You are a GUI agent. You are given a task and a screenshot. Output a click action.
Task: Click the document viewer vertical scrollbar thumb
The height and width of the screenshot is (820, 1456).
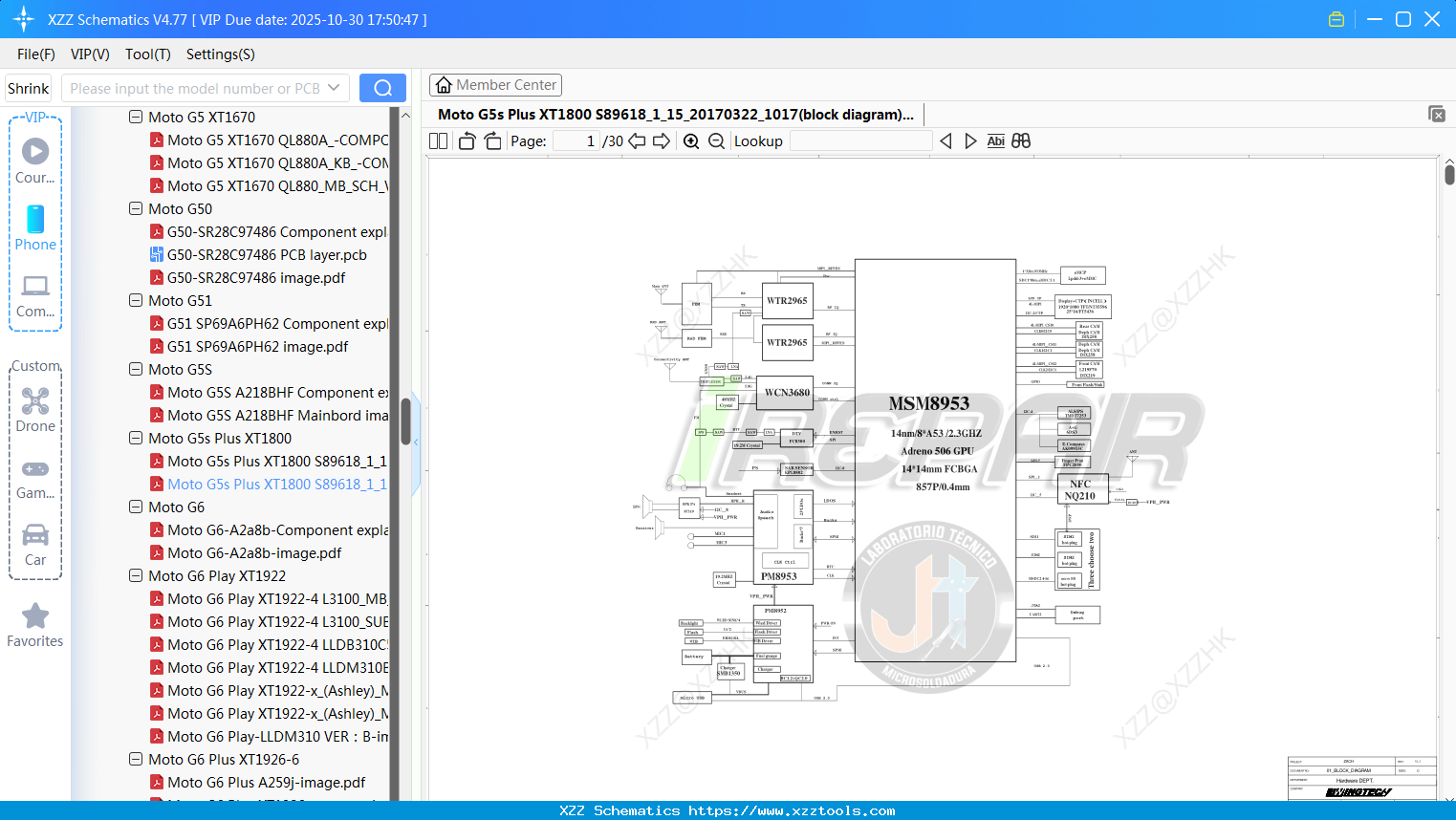(x=1449, y=175)
